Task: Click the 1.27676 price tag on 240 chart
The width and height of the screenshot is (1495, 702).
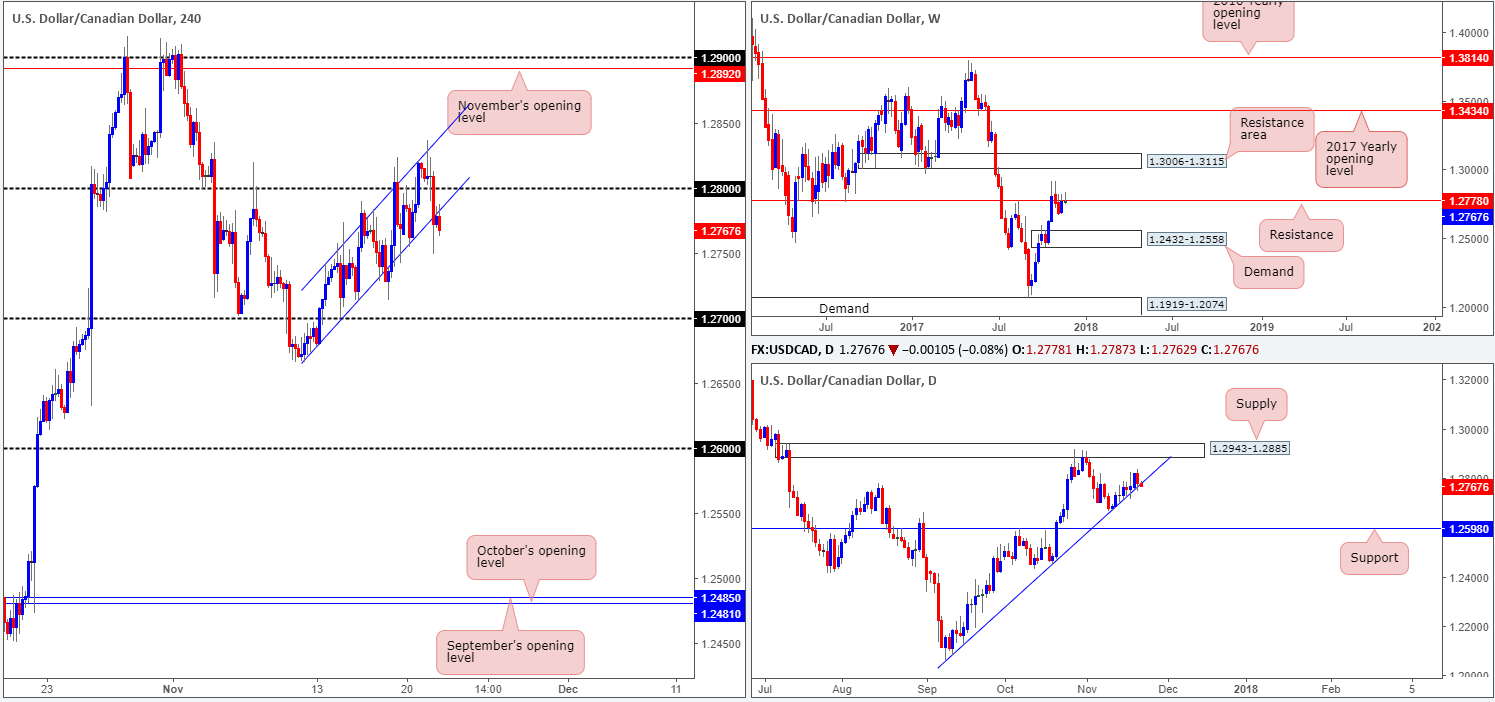Action: point(720,231)
